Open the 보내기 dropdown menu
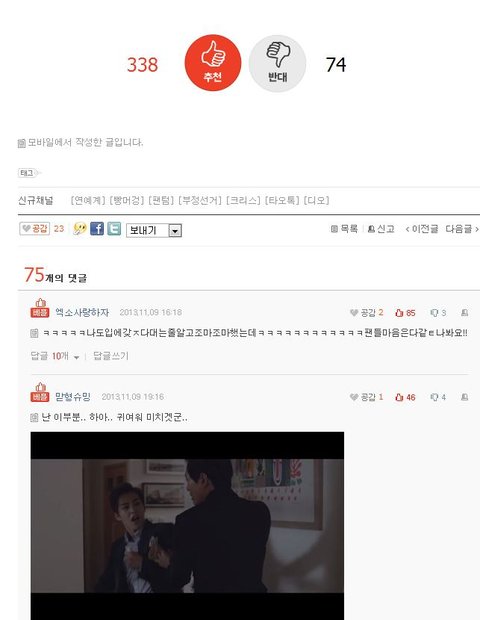The image size is (480, 620). (x=154, y=230)
